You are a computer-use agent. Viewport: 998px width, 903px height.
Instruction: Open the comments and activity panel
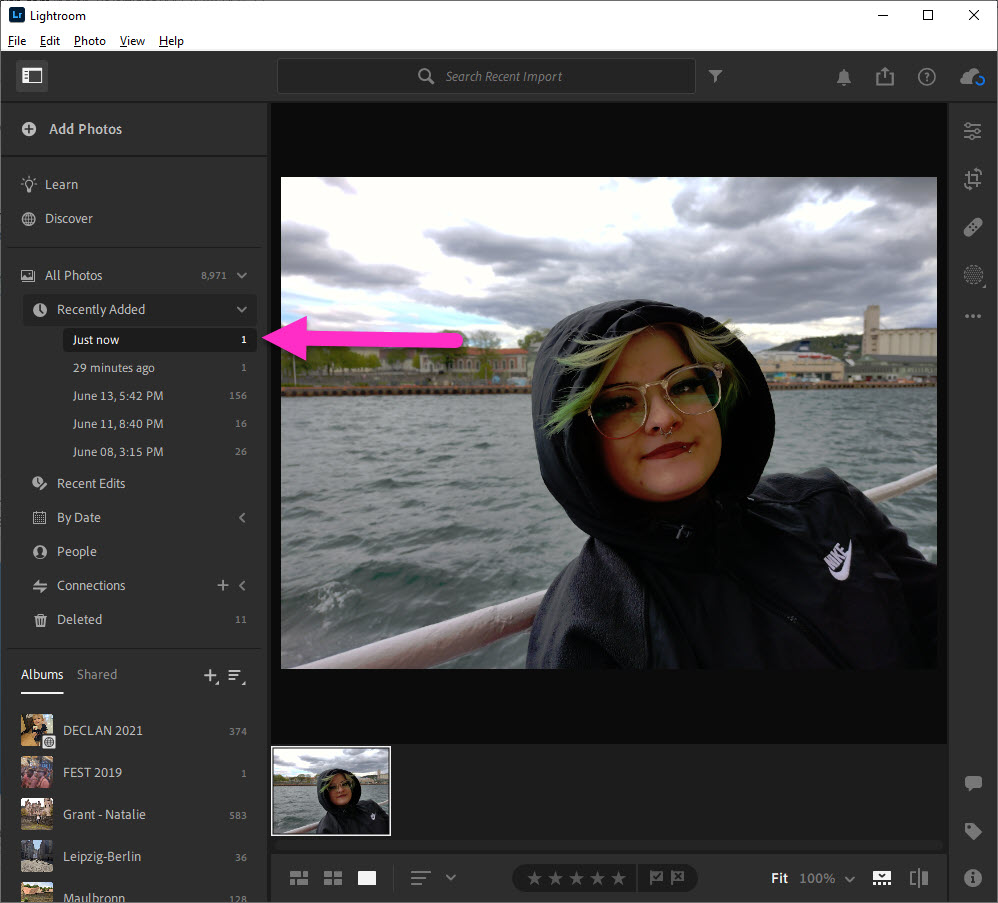(x=973, y=783)
